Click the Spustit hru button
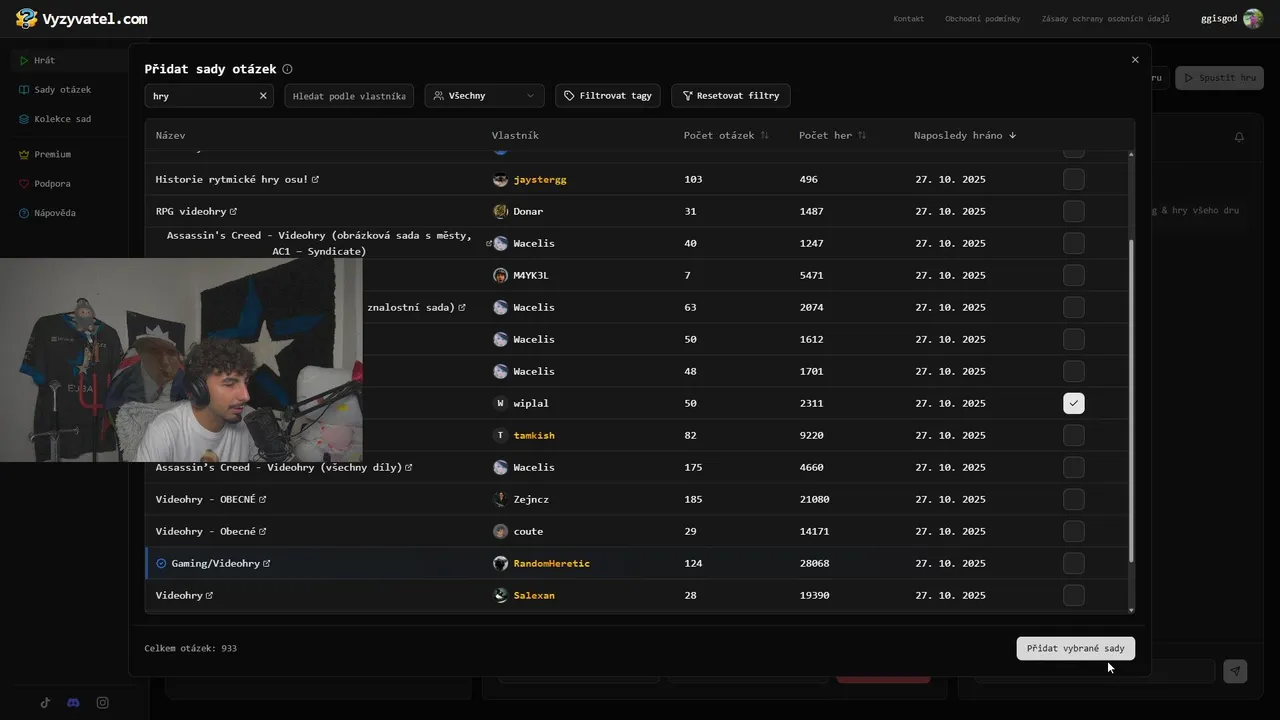This screenshot has height=720, width=1280. coord(1219,78)
